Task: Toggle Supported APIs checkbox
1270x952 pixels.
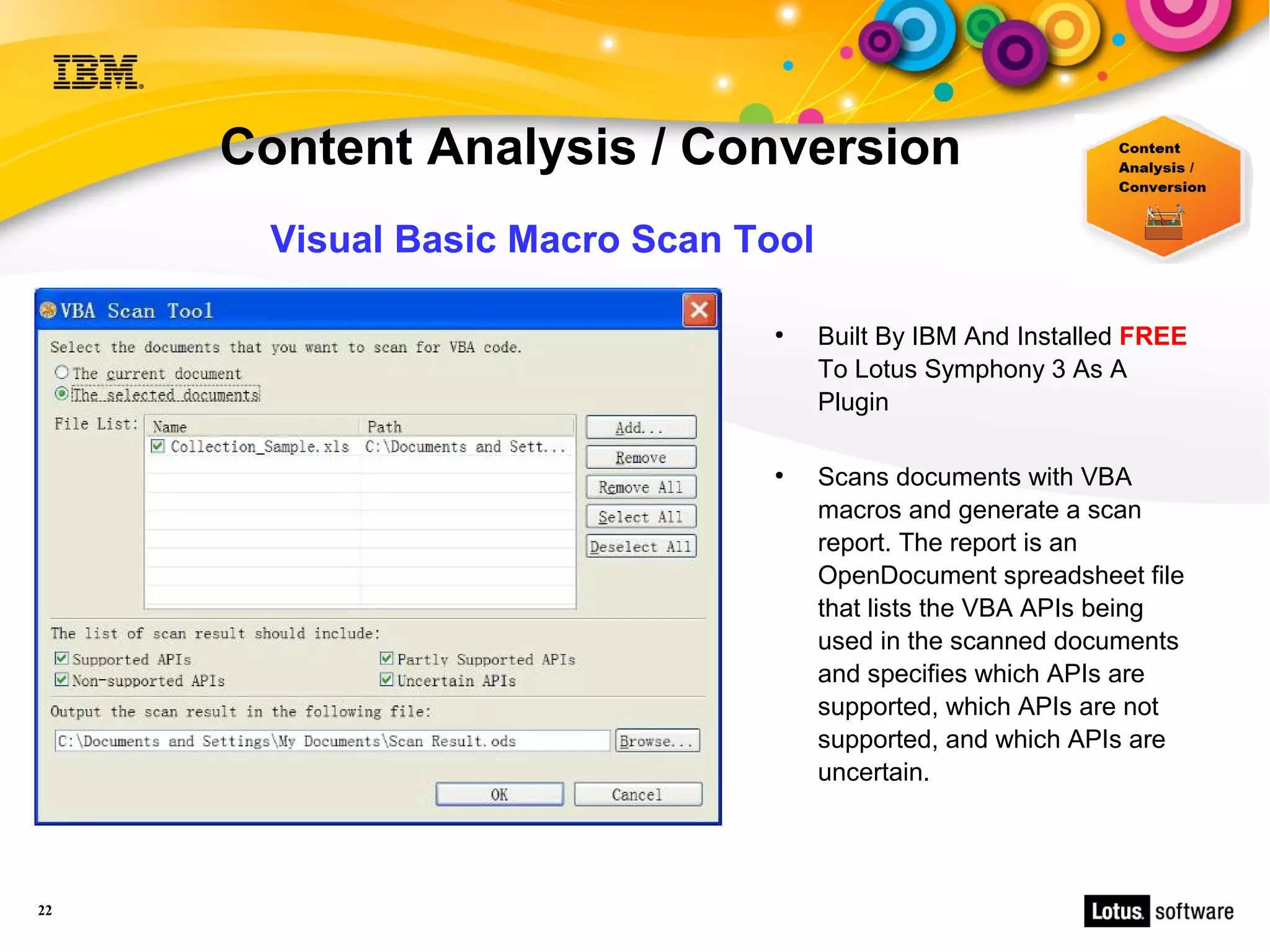Action: coord(61,659)
